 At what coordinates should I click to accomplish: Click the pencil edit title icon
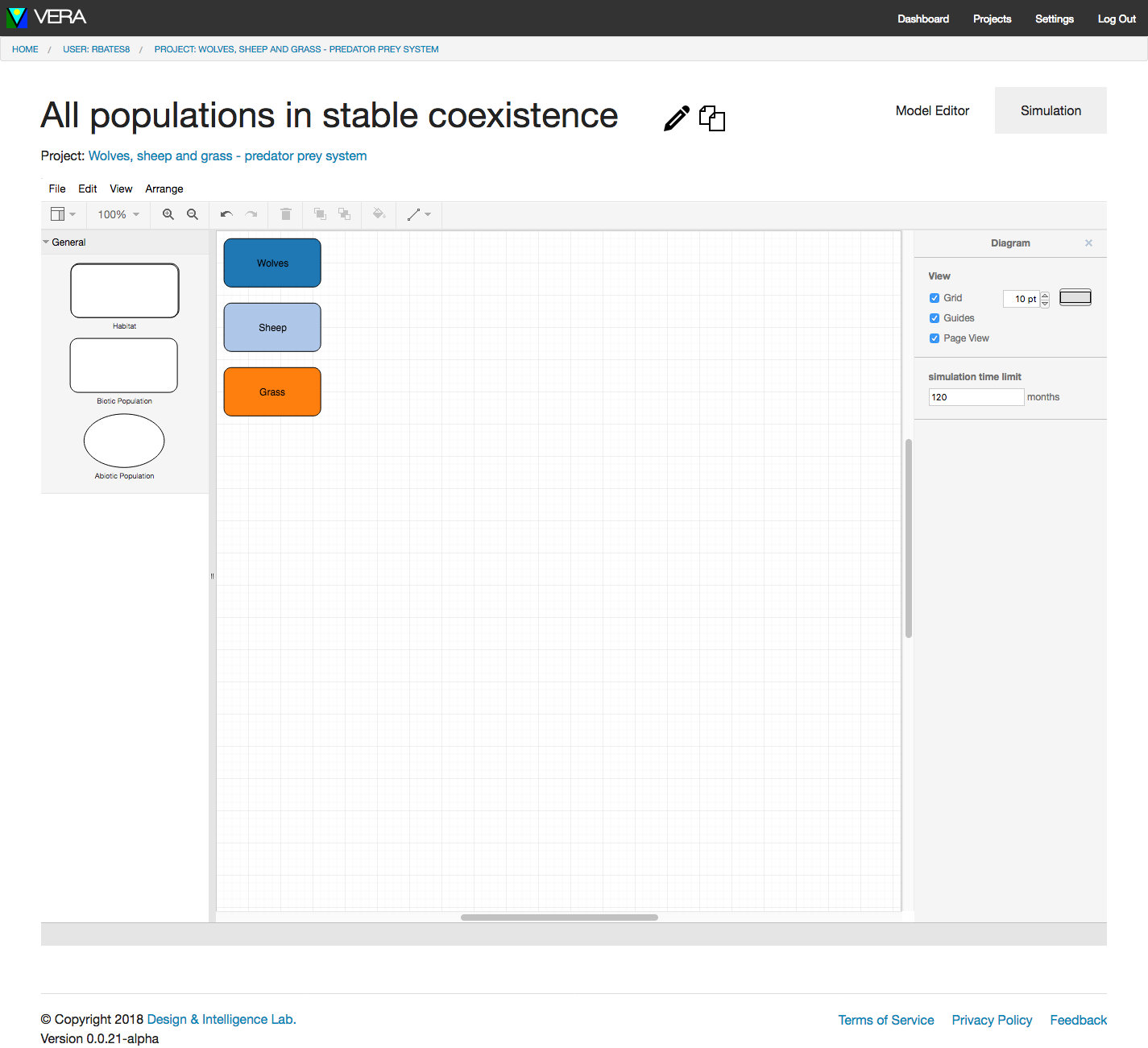[676, 118]
